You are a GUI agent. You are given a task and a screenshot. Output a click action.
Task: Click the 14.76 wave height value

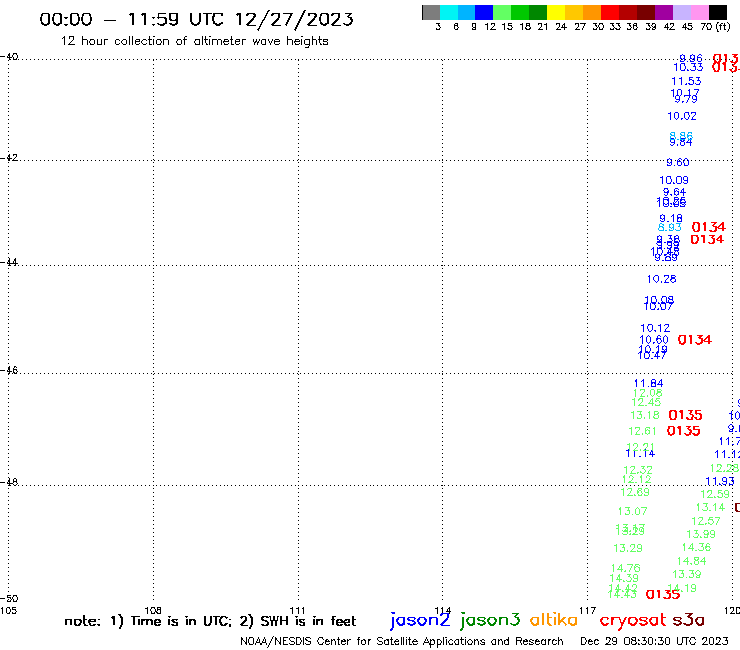pyautogui.click(x=625, y=568)
